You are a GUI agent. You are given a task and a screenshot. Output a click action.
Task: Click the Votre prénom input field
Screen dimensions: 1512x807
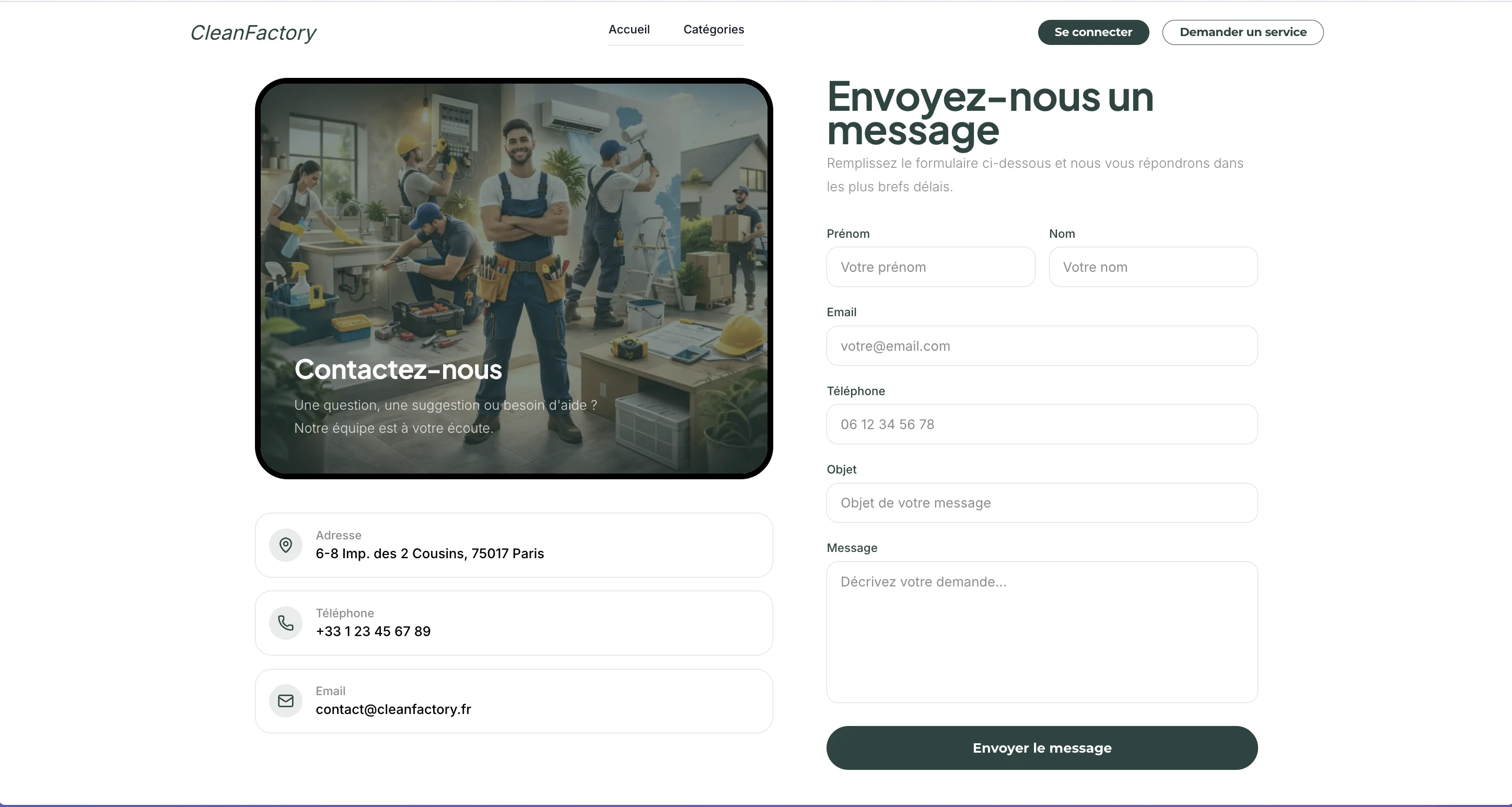[931, 267]
